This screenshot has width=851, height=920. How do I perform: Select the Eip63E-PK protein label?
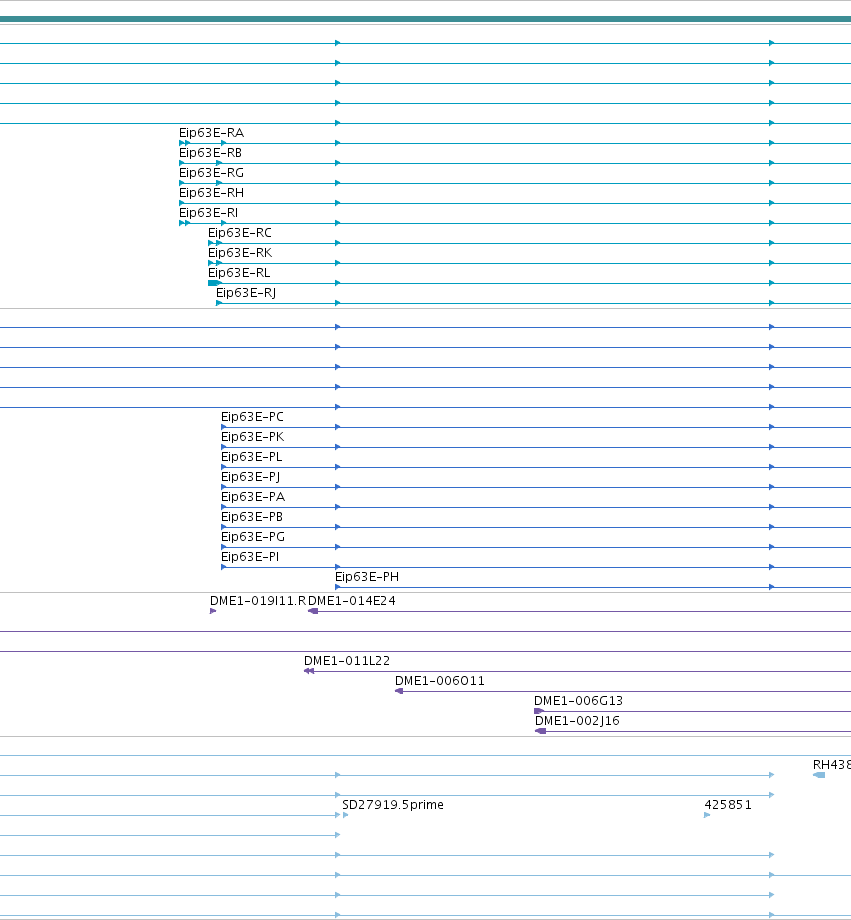pyautogui.click(x=252, y=437)
